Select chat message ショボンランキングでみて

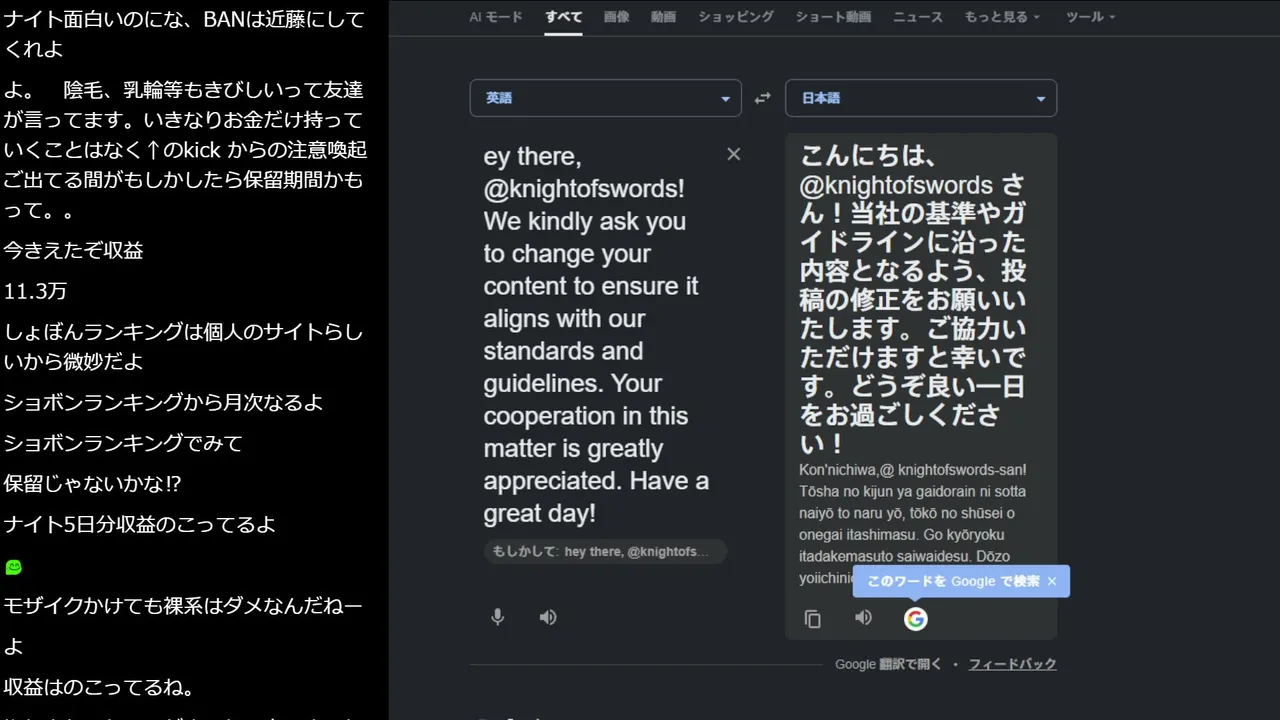(x=123, y=443)
